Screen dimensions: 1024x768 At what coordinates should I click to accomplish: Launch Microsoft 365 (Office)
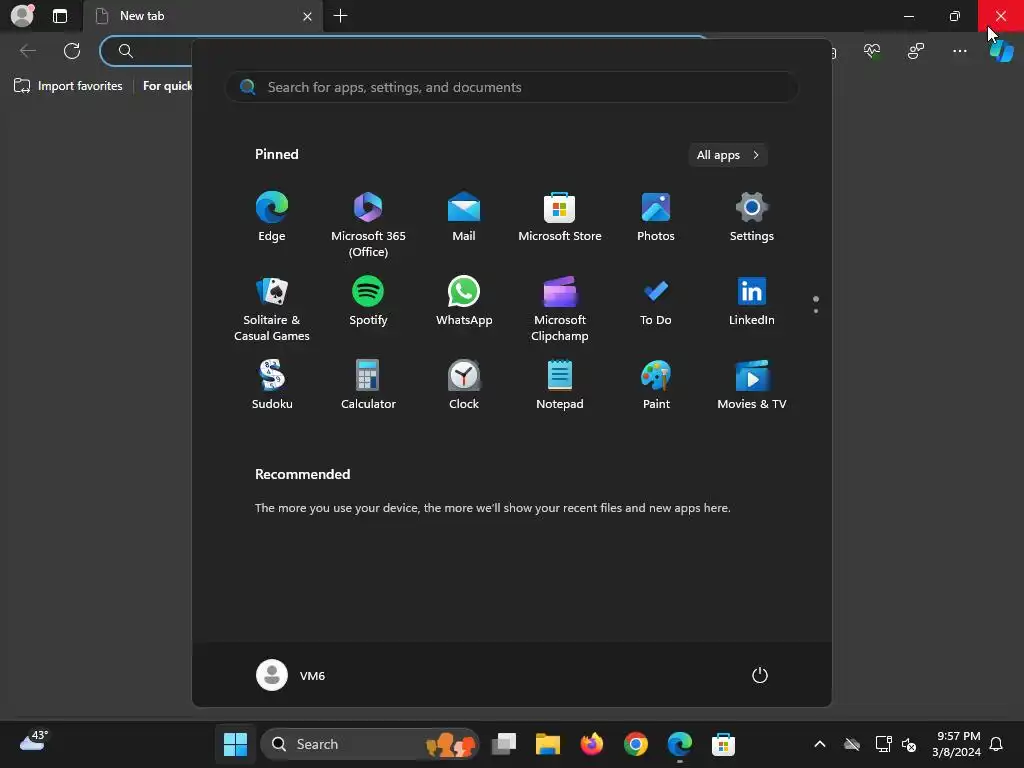point(368,225)
